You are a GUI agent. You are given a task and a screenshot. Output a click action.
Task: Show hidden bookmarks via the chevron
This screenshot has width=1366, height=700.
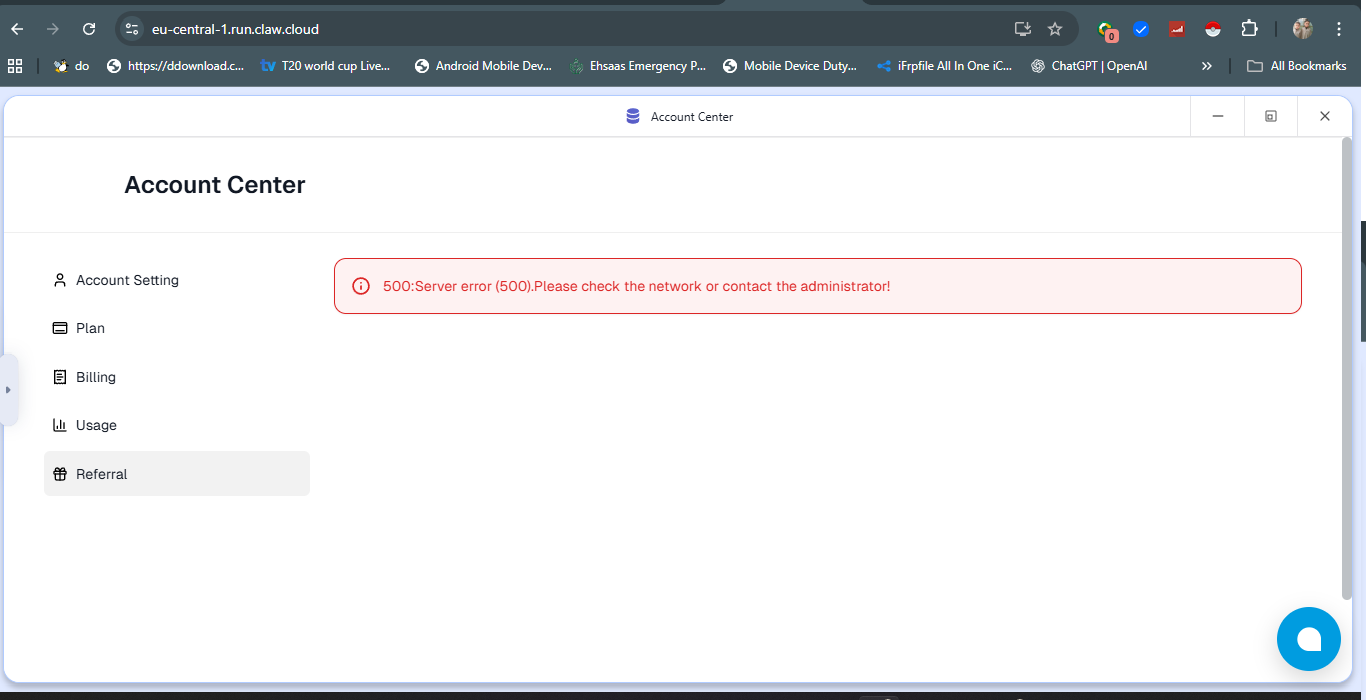click(x=1206, y=65)
